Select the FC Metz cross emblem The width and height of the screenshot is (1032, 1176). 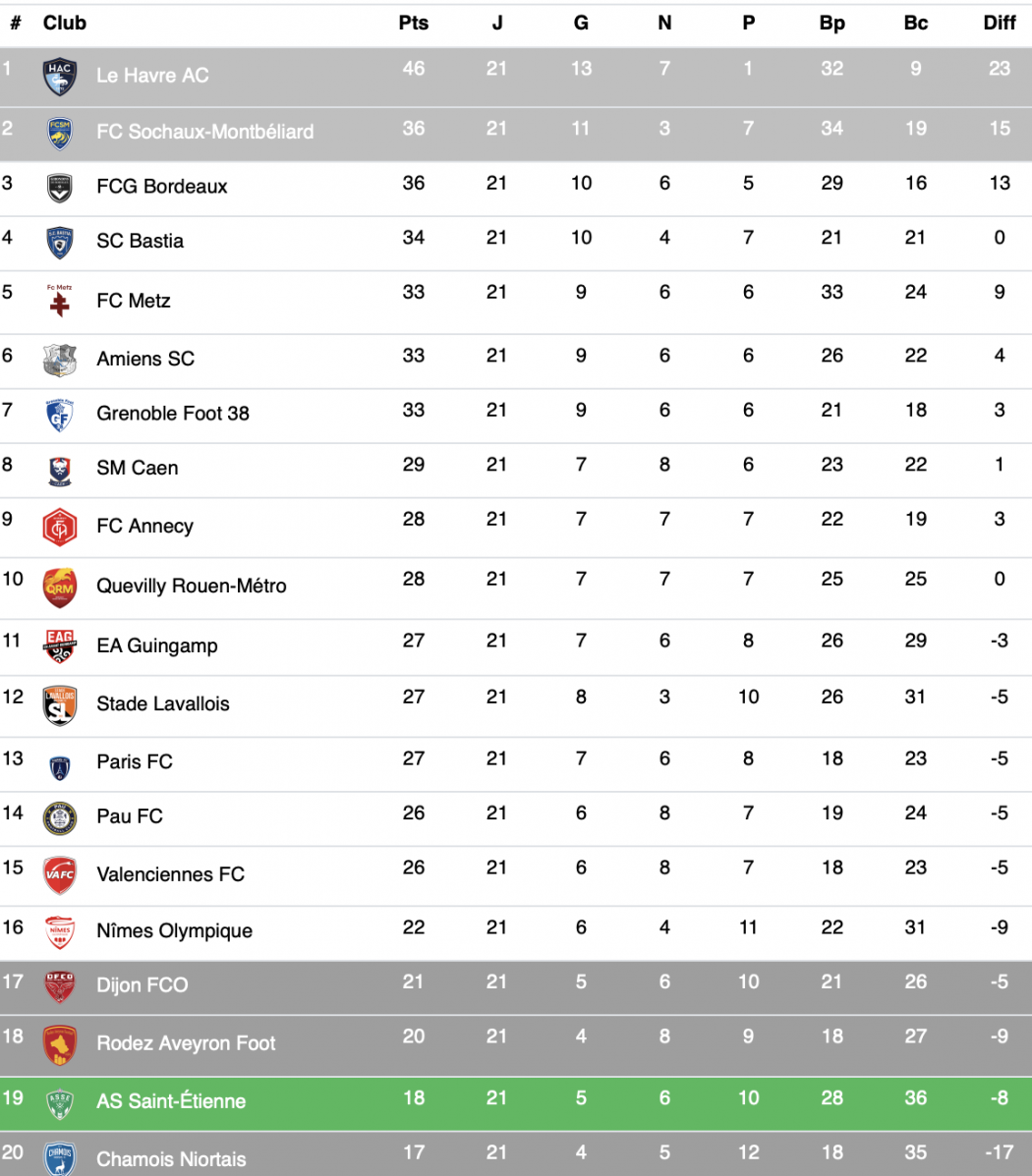(x=59, y=301)
